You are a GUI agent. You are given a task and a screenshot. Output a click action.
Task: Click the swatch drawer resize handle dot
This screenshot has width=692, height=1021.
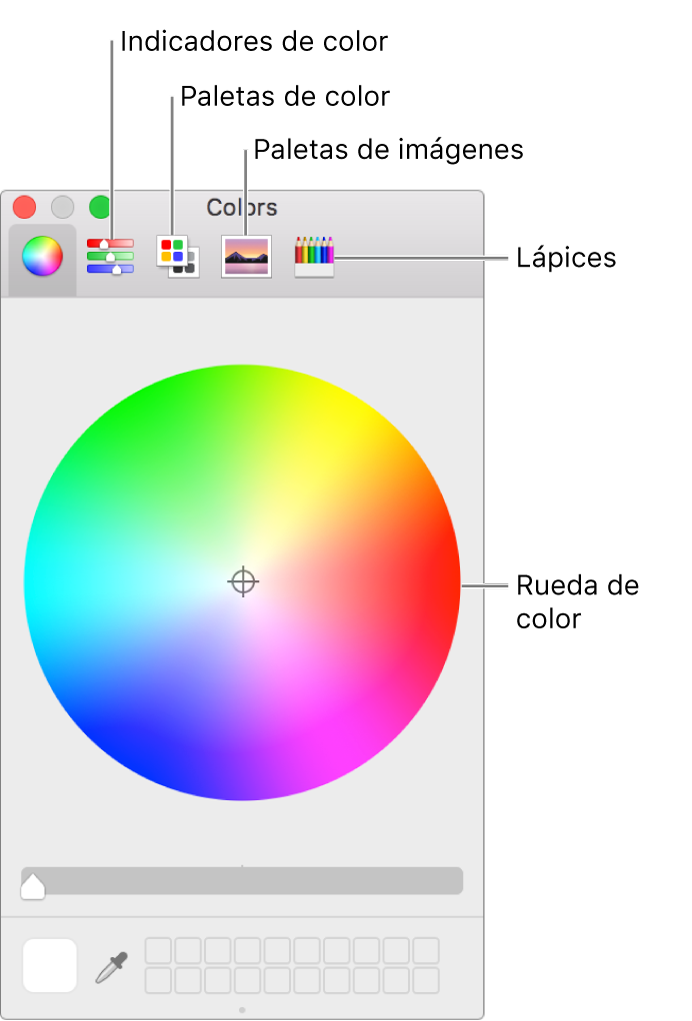point(242,1010)
